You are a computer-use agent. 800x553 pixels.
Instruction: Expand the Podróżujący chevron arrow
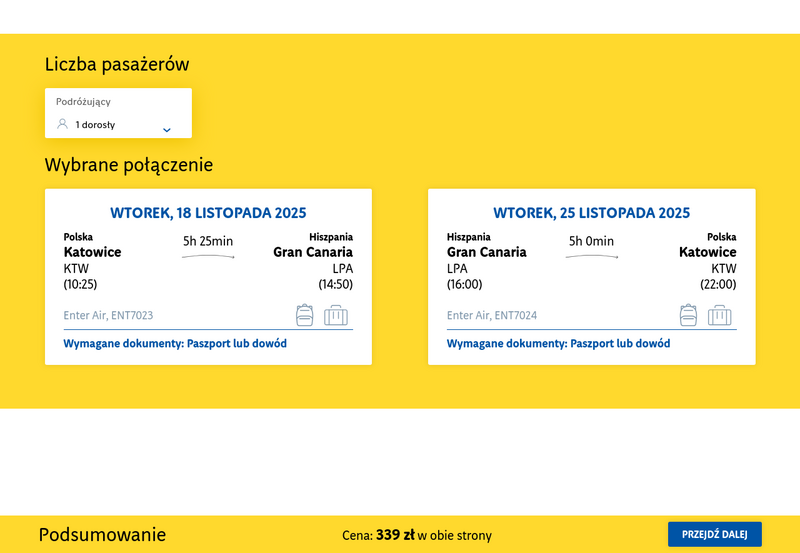(x=167, y=129)
